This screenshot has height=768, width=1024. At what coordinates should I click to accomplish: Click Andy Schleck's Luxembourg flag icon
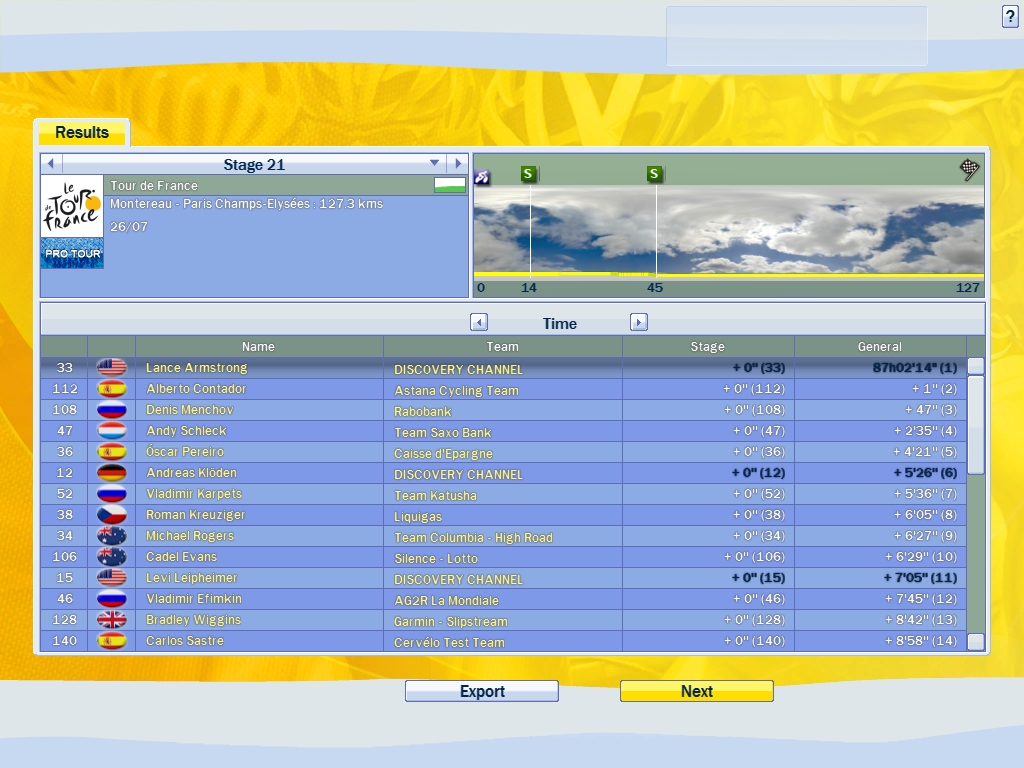pyautogui.click(x=111, y=431)
